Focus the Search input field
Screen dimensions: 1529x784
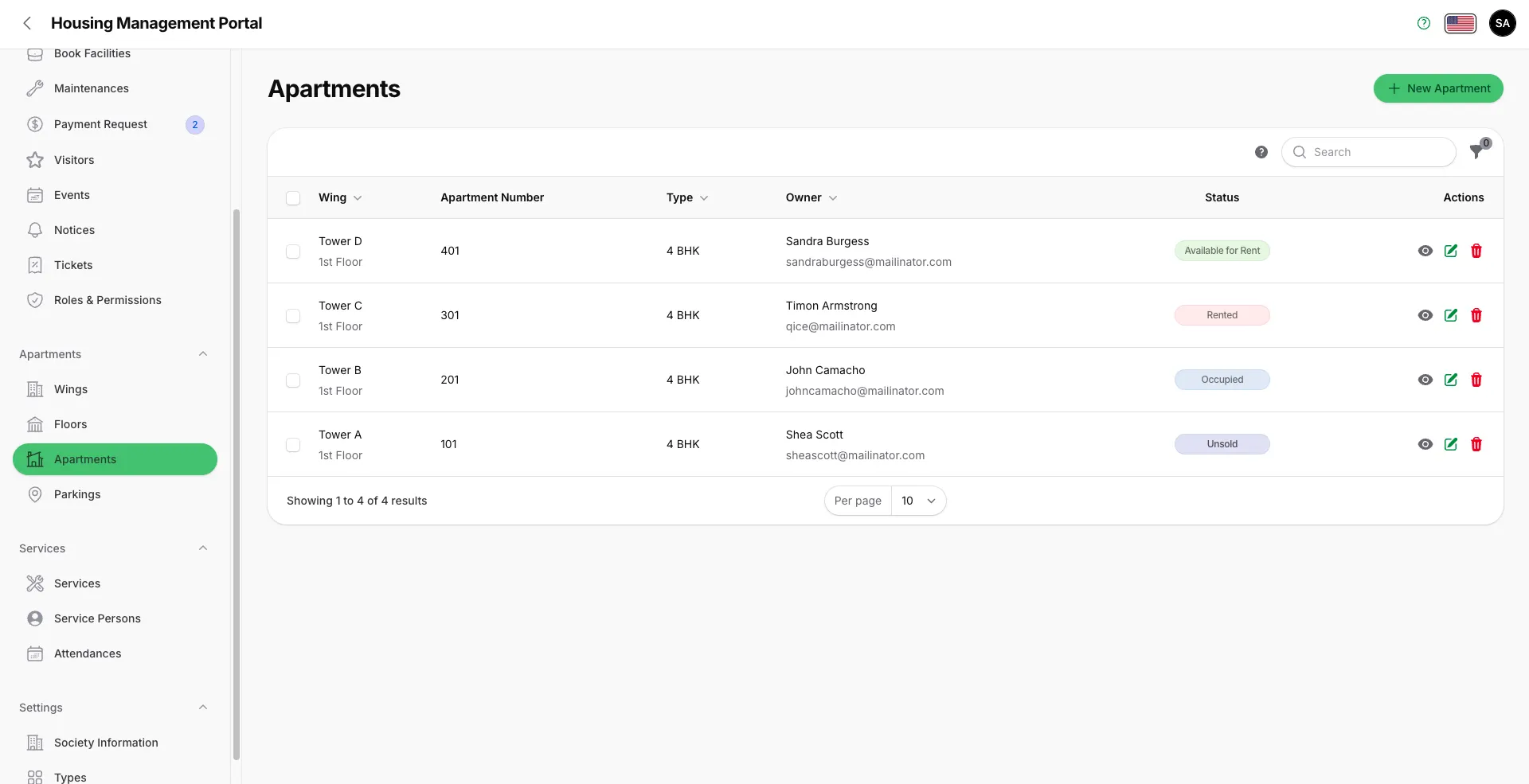(x=1378, y=152)
